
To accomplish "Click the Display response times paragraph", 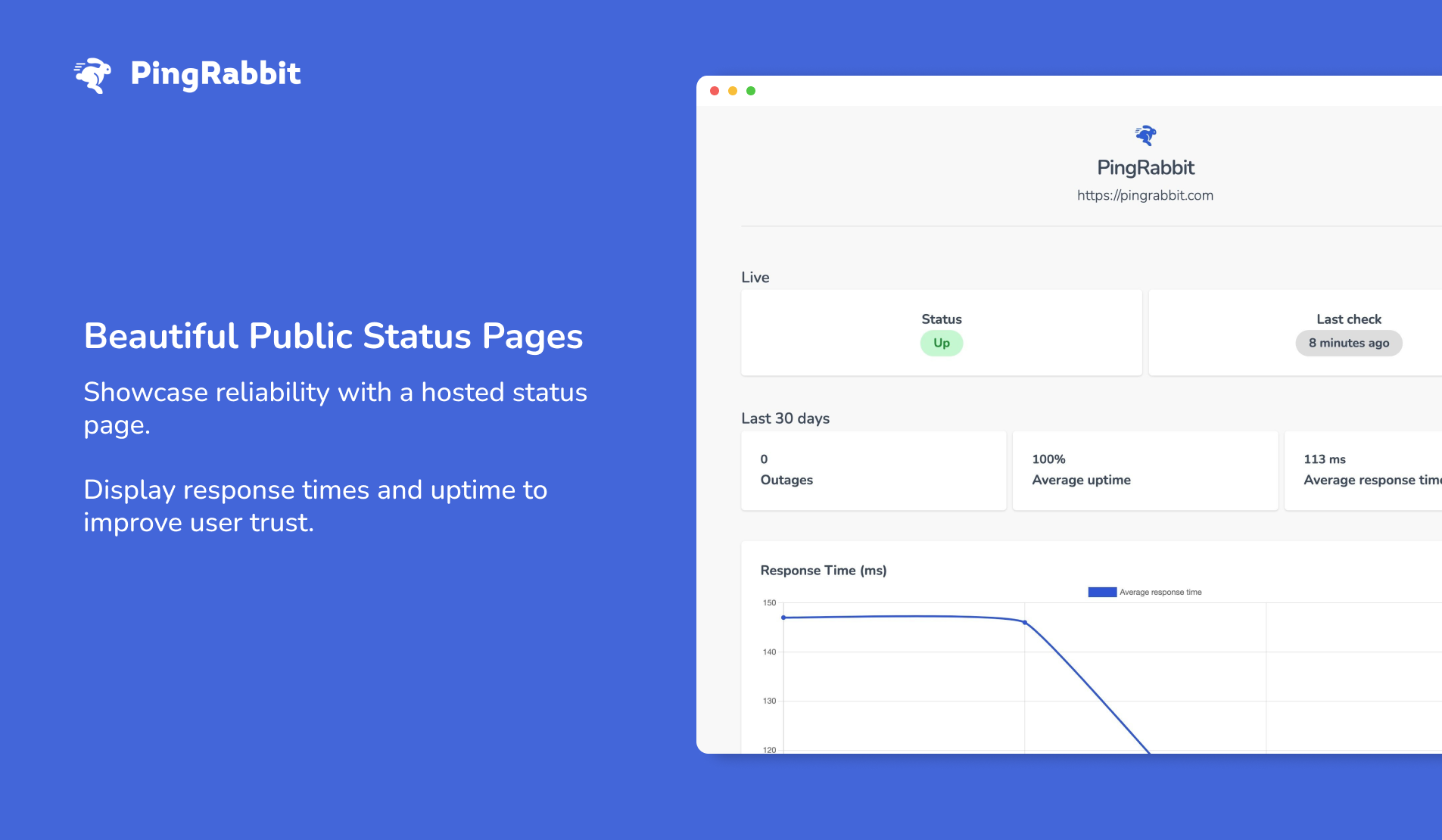I will 315,506.
